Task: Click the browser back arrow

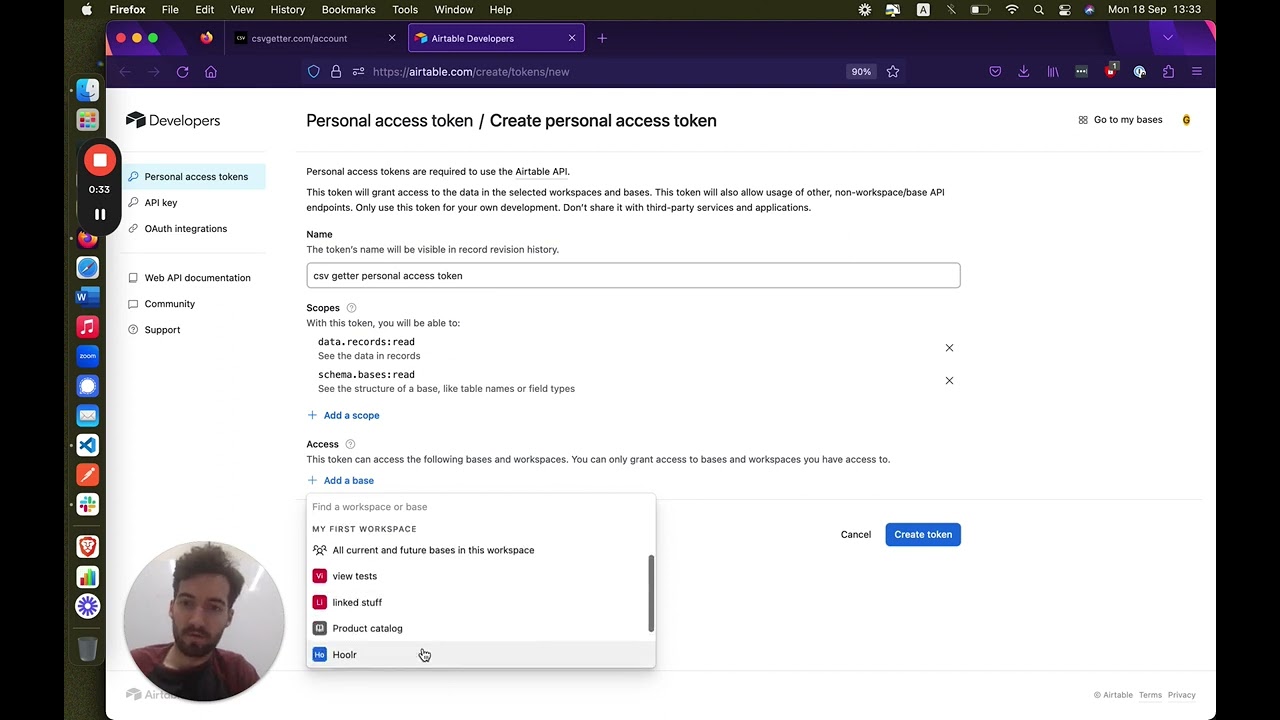Action: tap(125, 72)
